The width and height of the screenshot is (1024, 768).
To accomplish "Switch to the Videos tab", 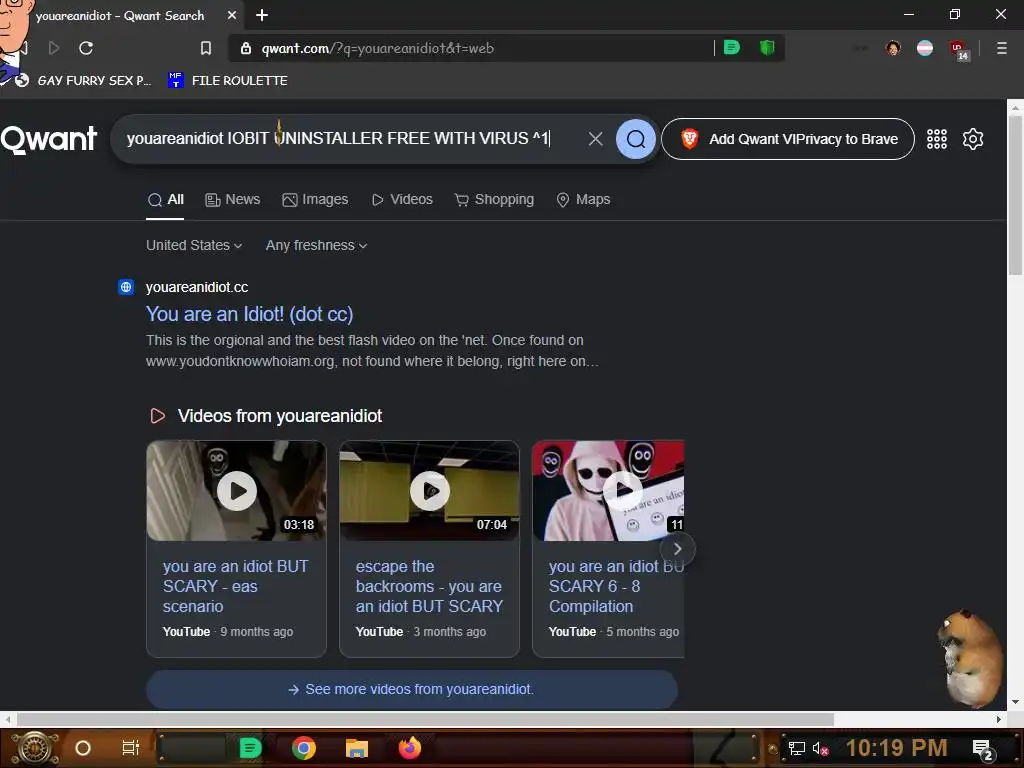I will (x=402, y=200).
